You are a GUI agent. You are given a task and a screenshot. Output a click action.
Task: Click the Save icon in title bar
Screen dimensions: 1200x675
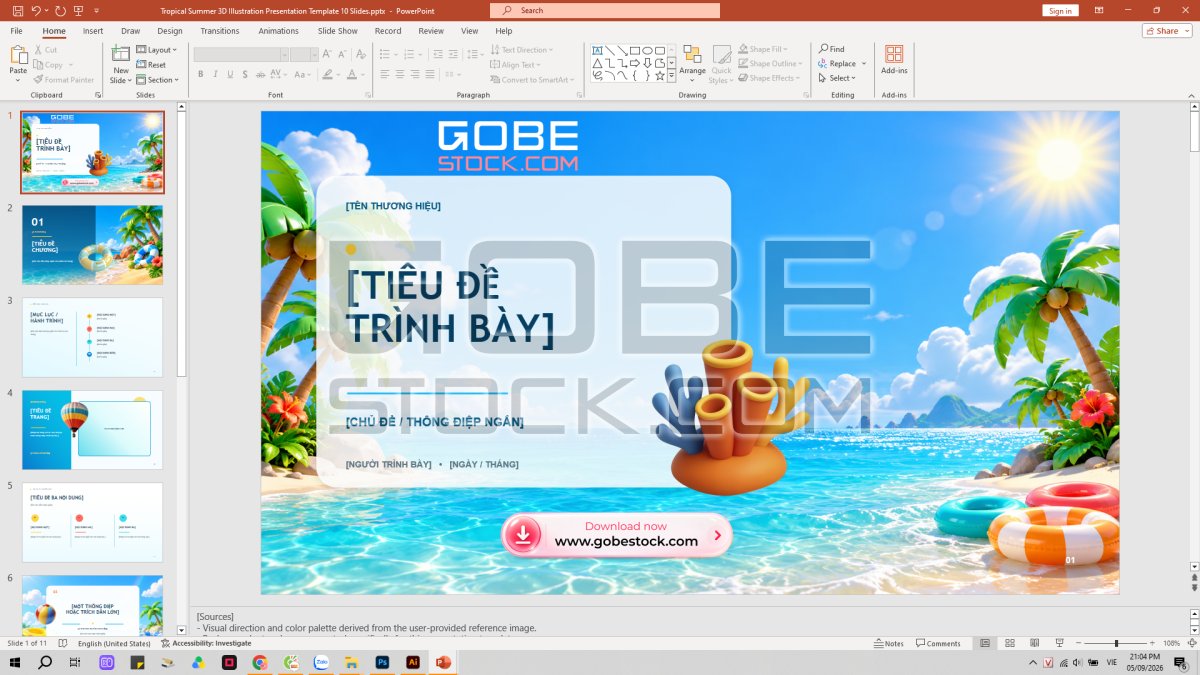click(17, 10)
